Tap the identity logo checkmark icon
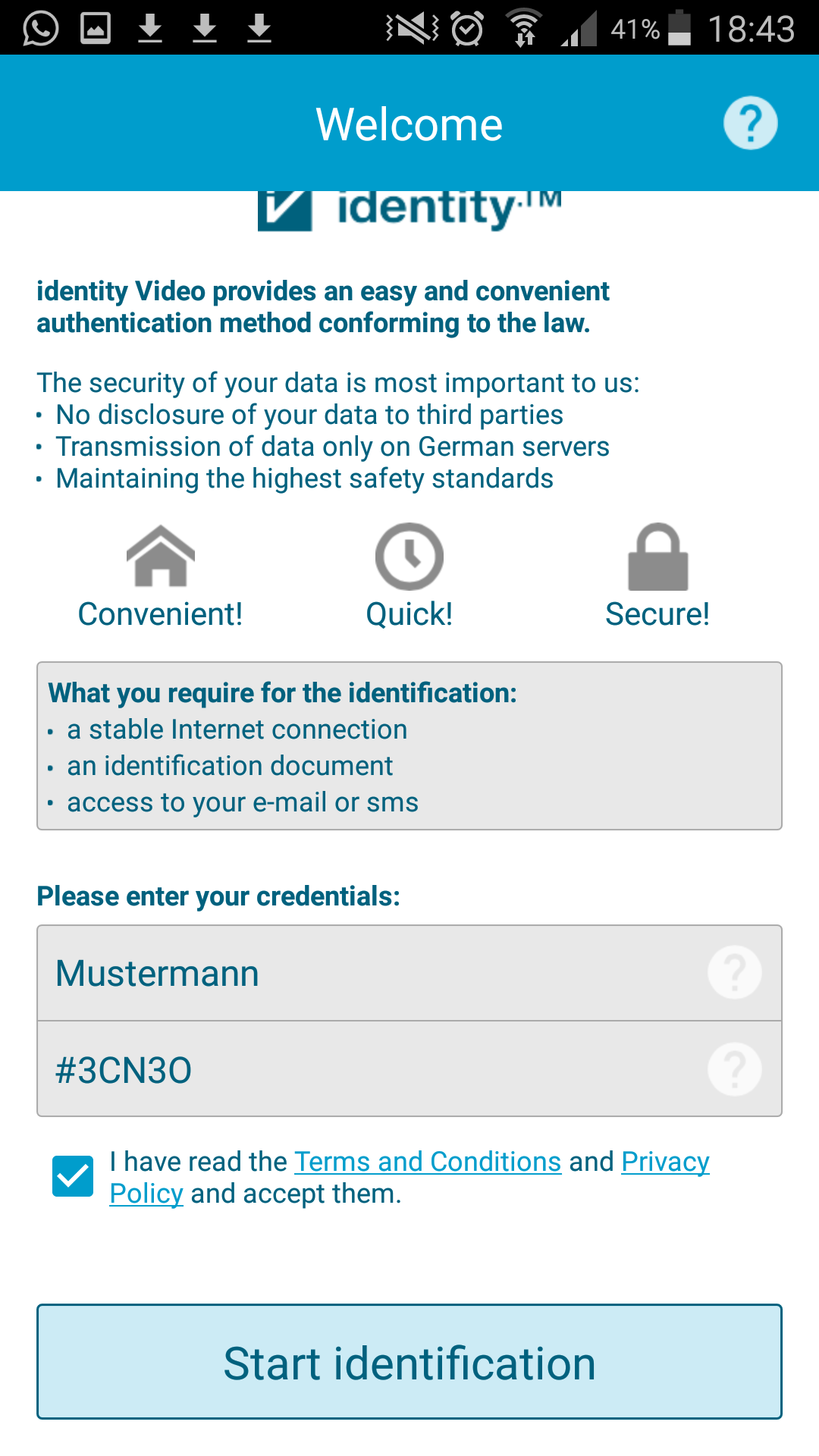The width and height of the screenshot is (819, 1456). pyautogui.click(x=285, y=211)
